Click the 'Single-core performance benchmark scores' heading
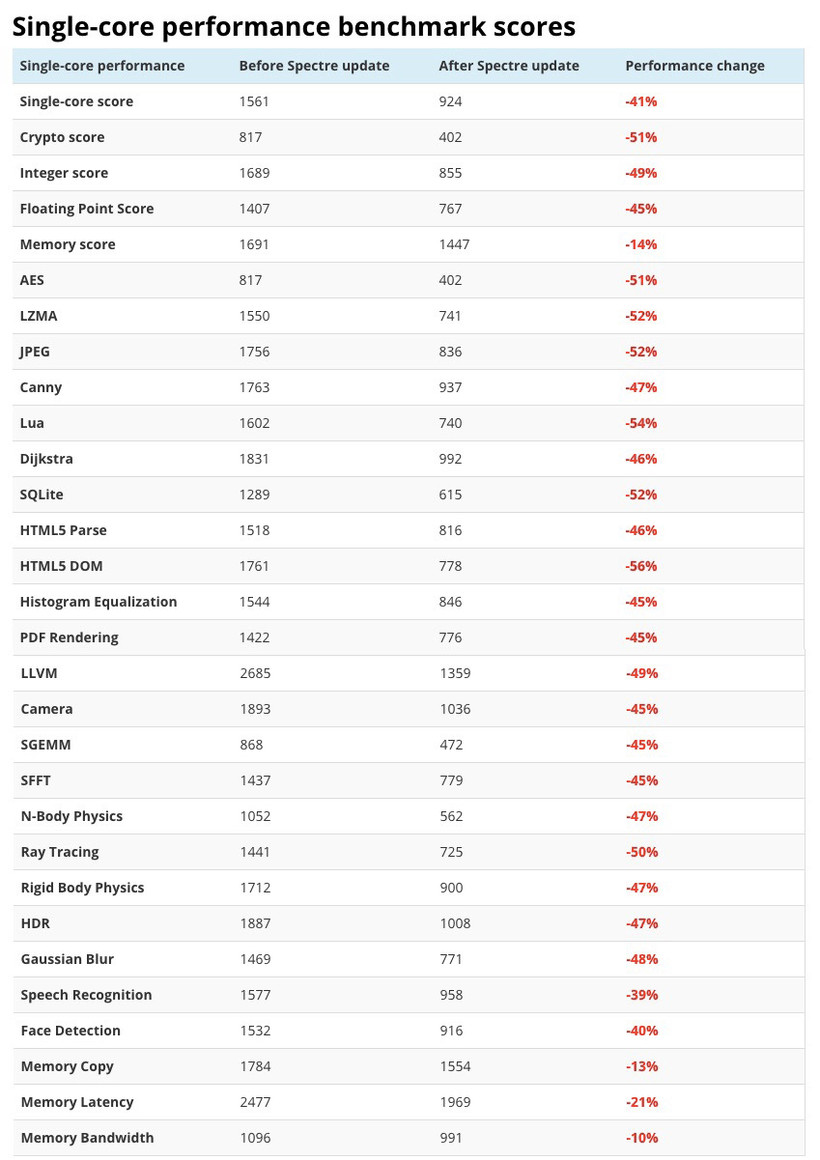This screenshot has width=820, height=1160. pyautogui.click(x=294, y=26)
